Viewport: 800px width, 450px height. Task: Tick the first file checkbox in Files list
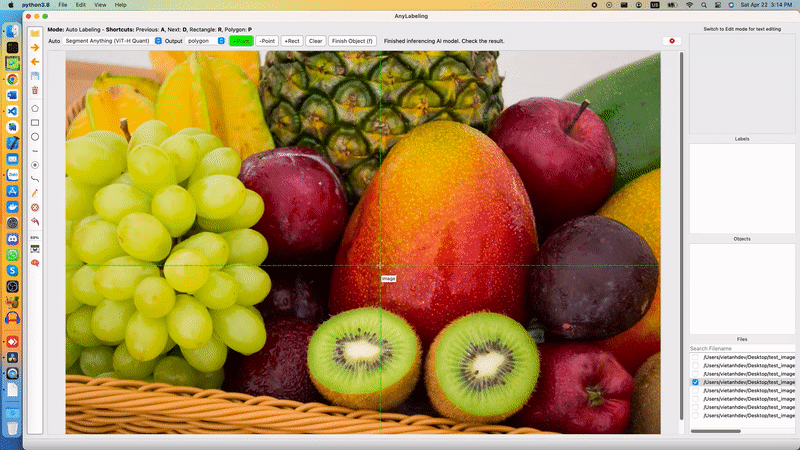[x=696, y=358]
